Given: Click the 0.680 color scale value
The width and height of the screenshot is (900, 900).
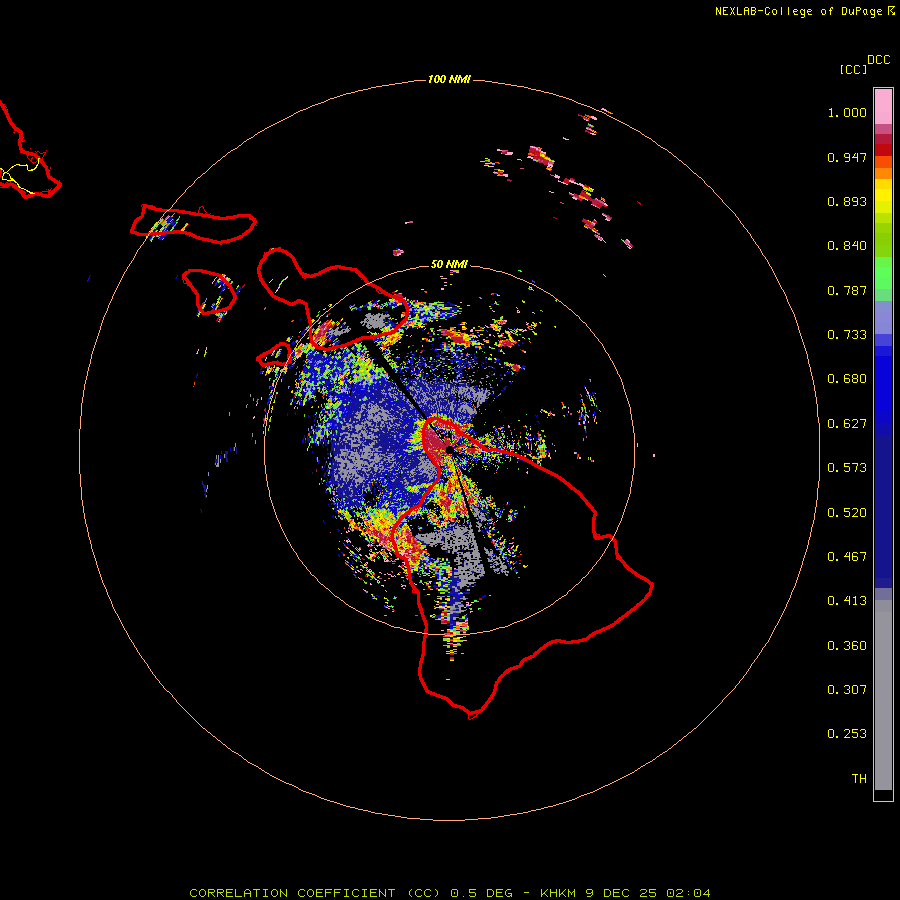Looking at the screenshot, I should click(847, 379).
